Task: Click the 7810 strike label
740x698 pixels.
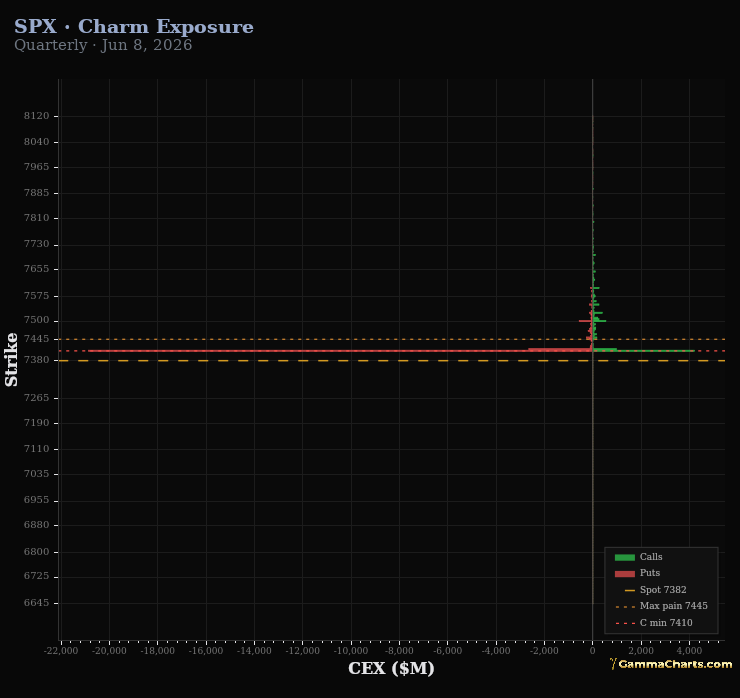Action: tap(37, 218)
